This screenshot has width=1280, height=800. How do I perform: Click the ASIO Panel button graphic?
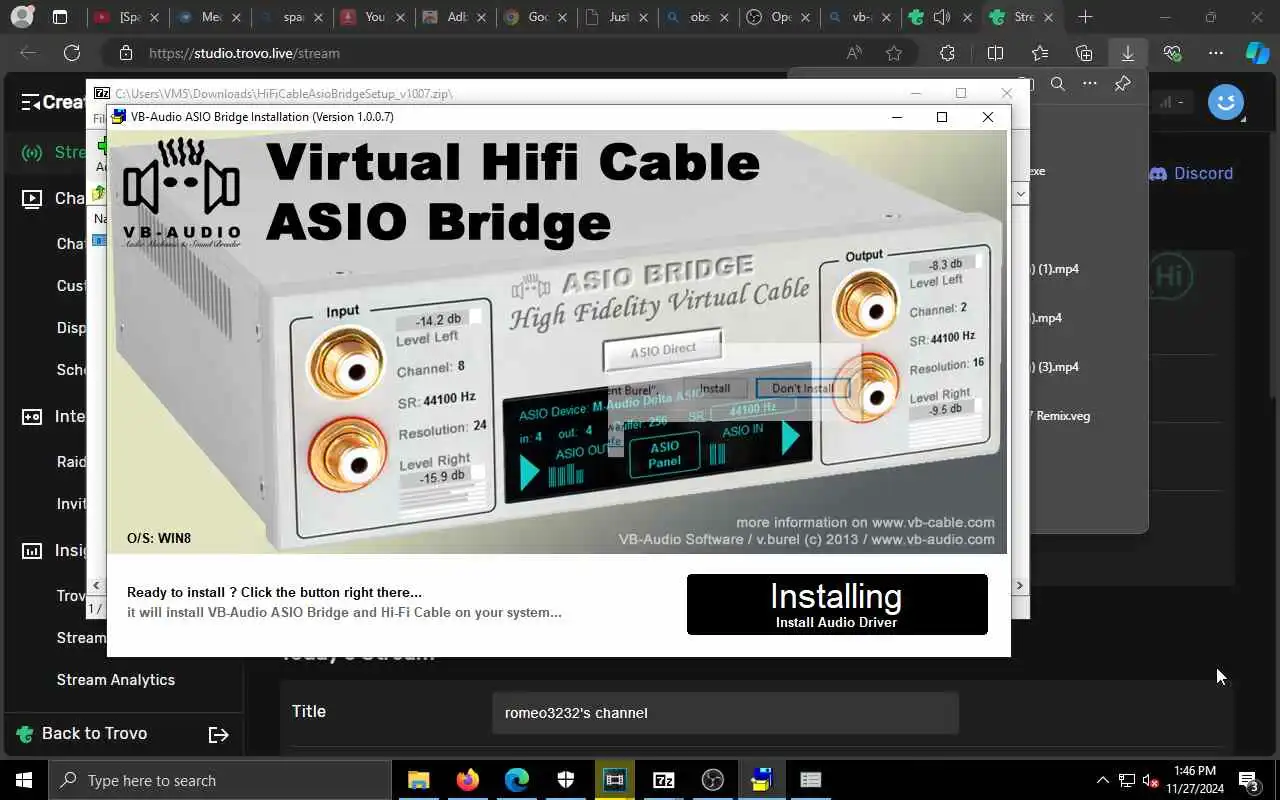point(664,454)
